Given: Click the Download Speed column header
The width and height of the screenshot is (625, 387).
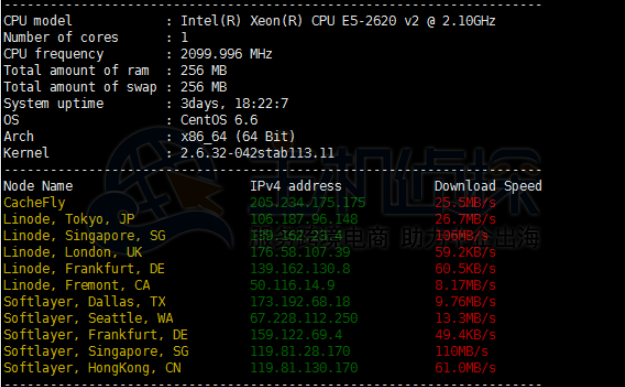Looking at the screenshot, I should point(488,186).
